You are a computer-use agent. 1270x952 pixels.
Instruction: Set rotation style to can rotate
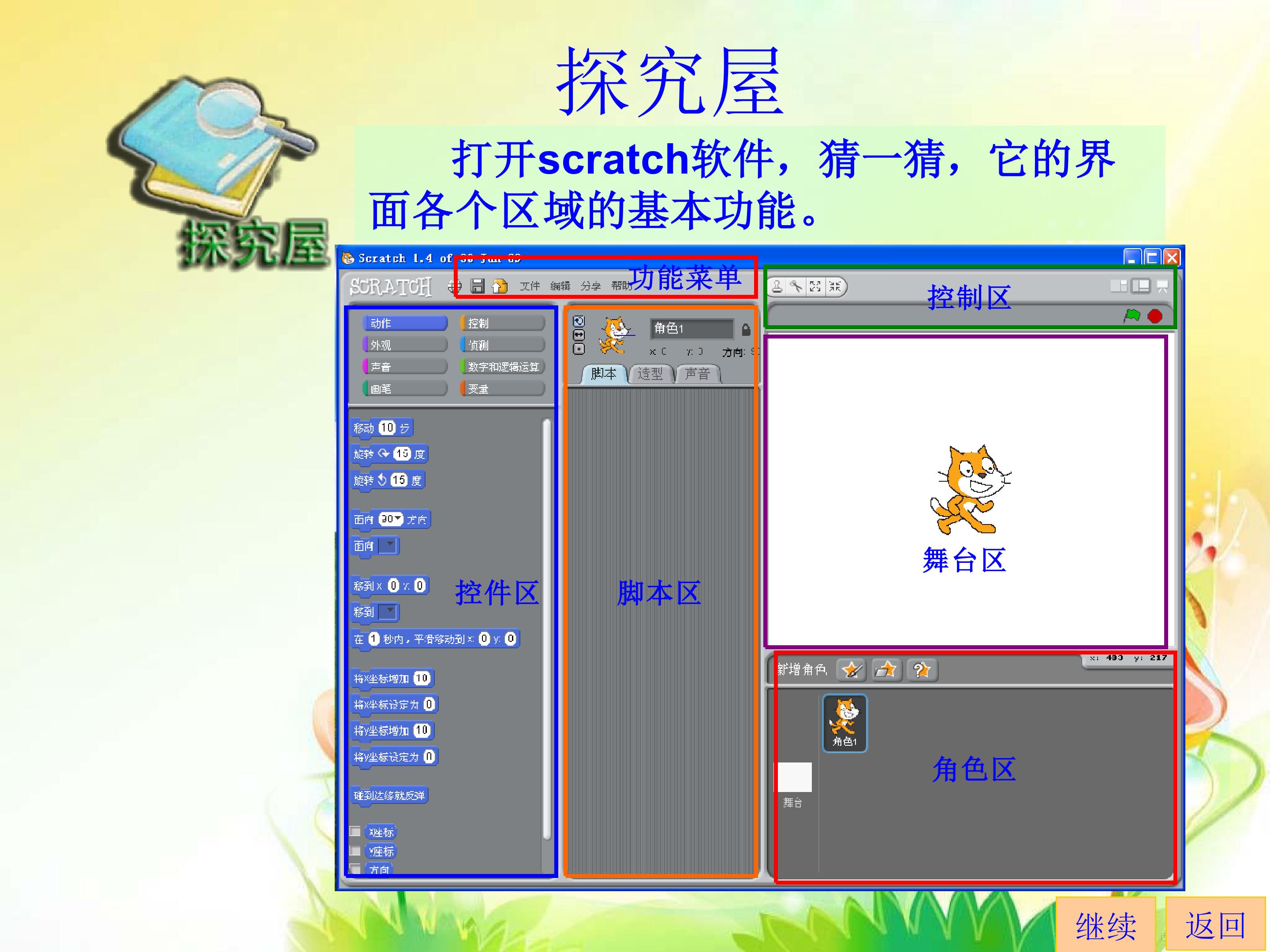[x=579, y=321]
